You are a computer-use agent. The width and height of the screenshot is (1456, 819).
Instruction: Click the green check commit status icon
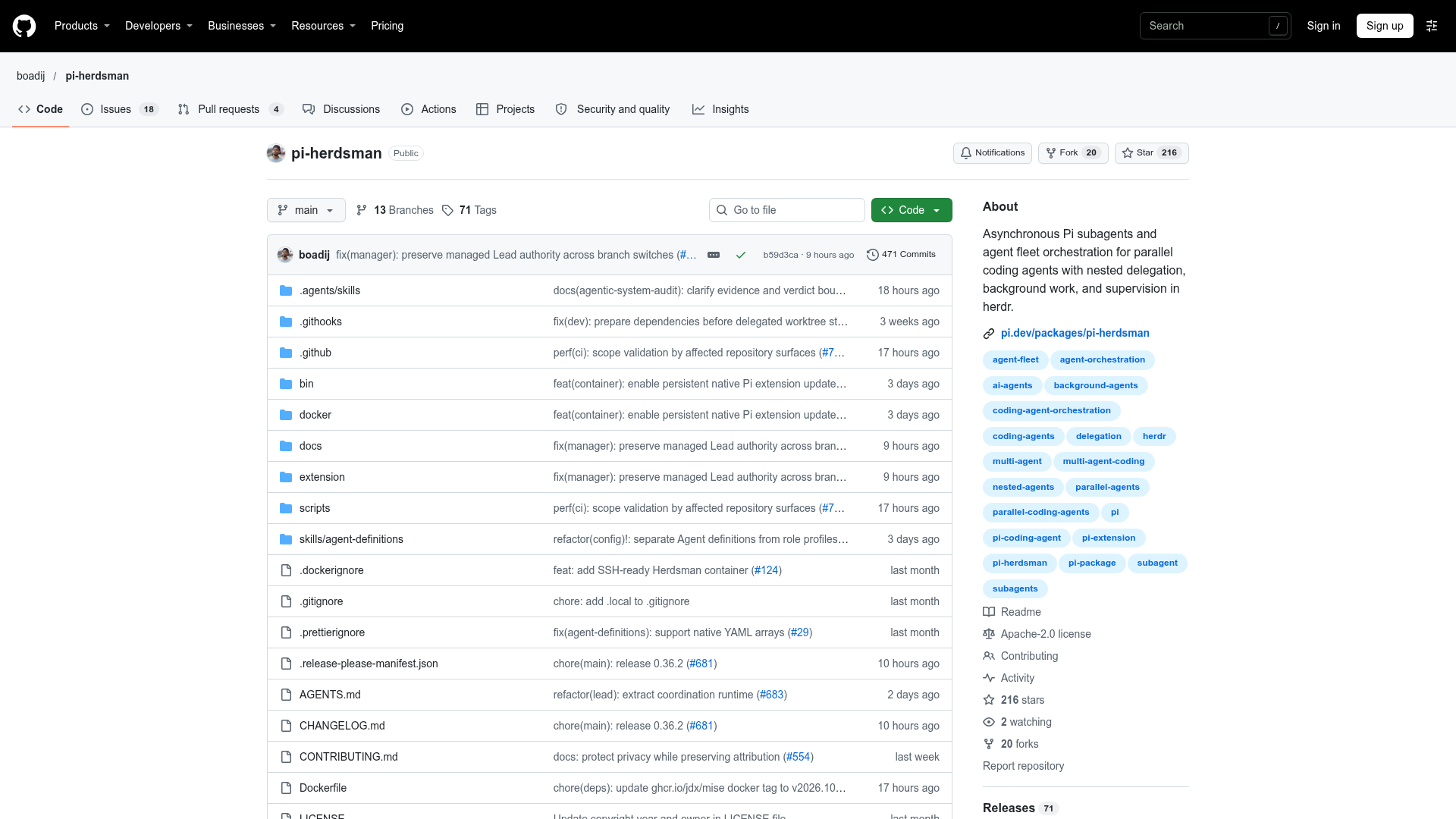pos(741,255)
